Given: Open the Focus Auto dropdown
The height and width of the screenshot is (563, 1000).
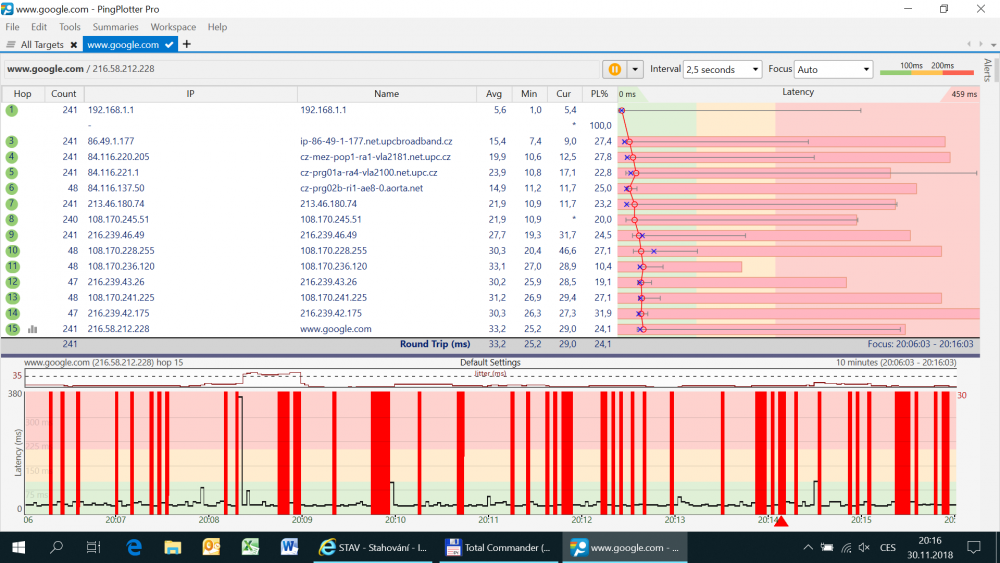Looking at the screenshot, I should tap(833, 70).
